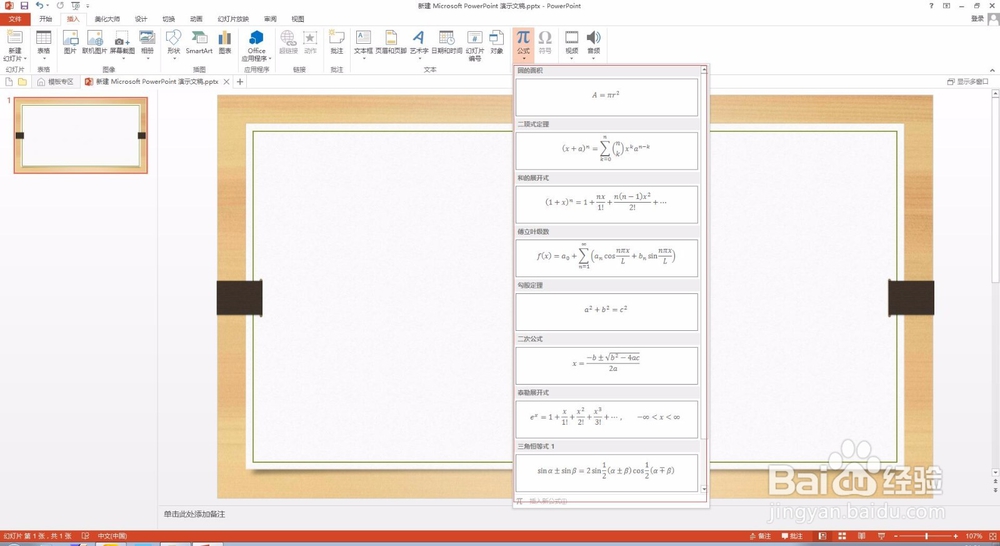Click the zoom in plus button
The height and width of the screenshot is (546, 1000).
coord(955,536)
